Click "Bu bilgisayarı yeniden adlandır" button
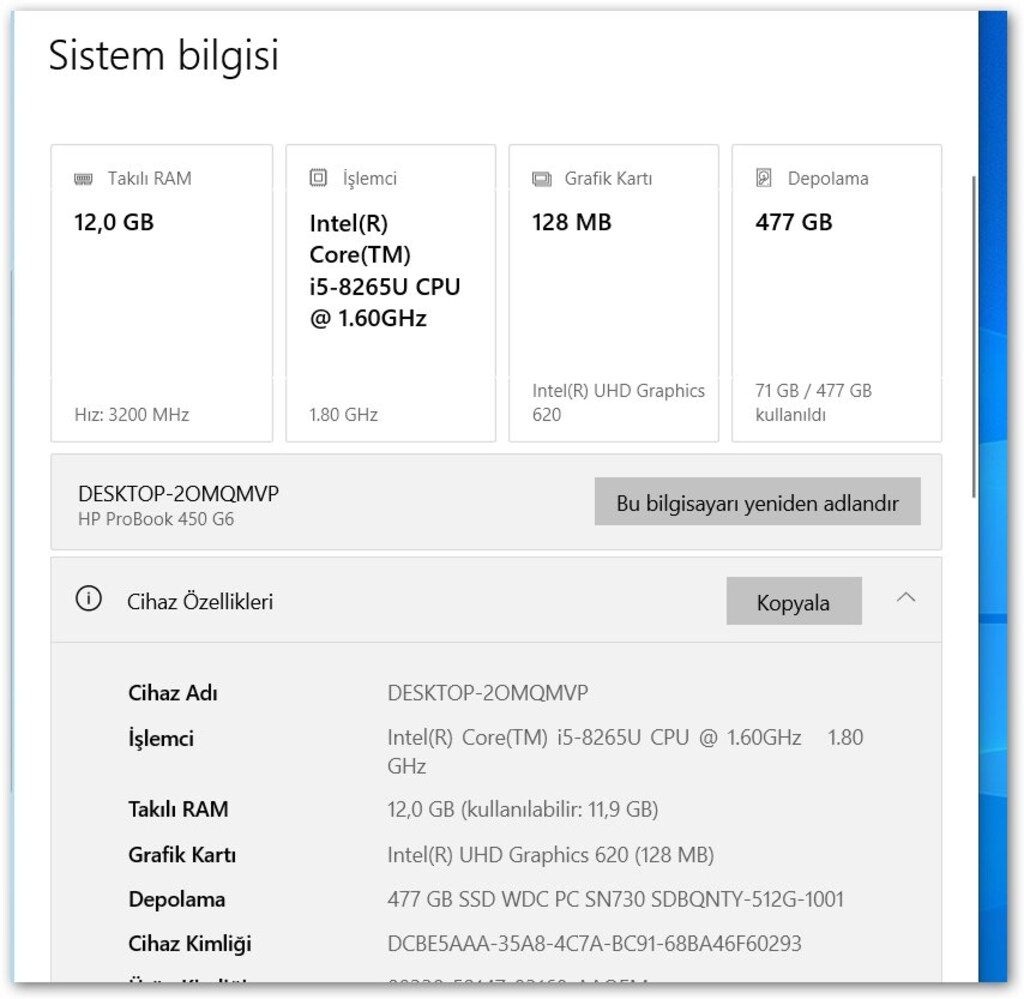Screen dimensions: 1024x999 [758, 501]
